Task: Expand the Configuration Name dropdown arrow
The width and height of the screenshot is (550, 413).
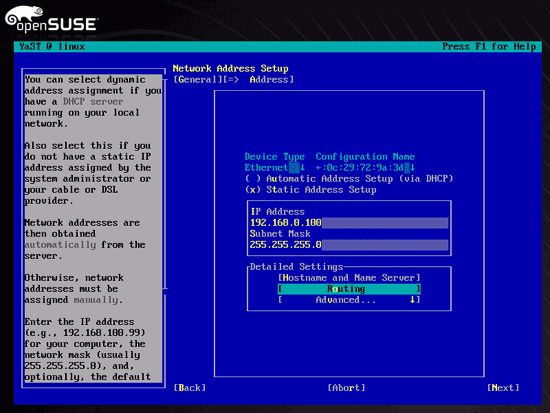Action: (x=412, y=168)
